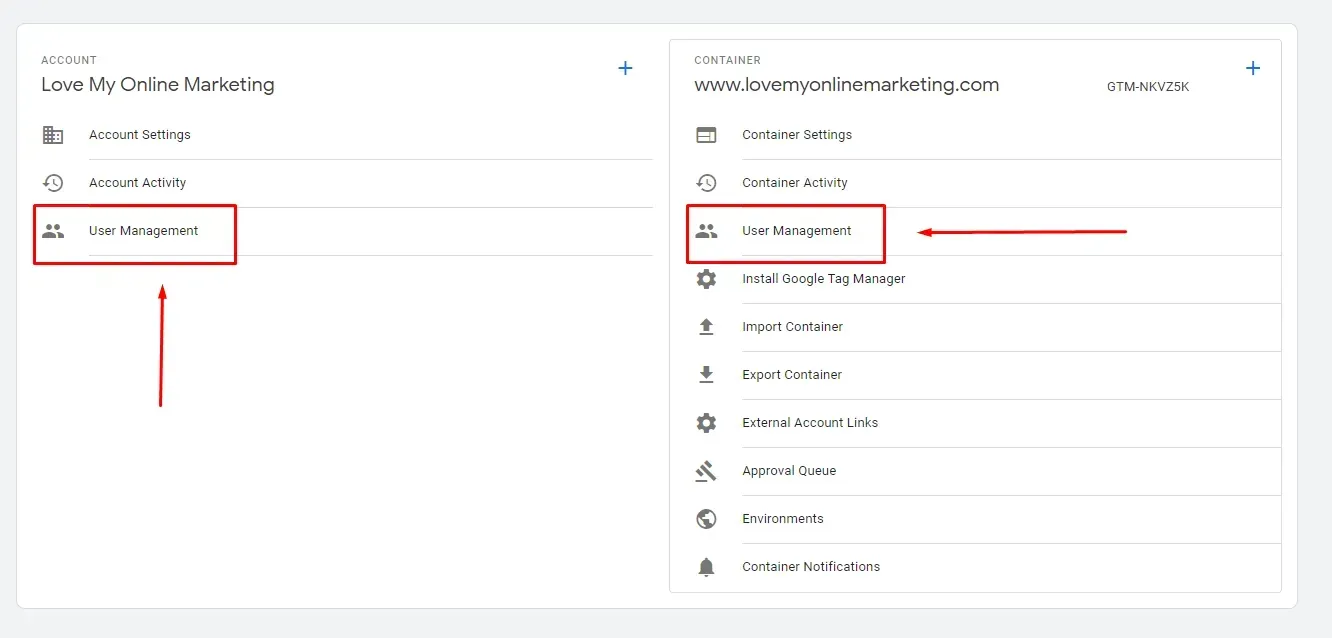Screen dimensions: 1332x638
Task: Click the ACCOUNT section label
Action: [x=69, y=60]
